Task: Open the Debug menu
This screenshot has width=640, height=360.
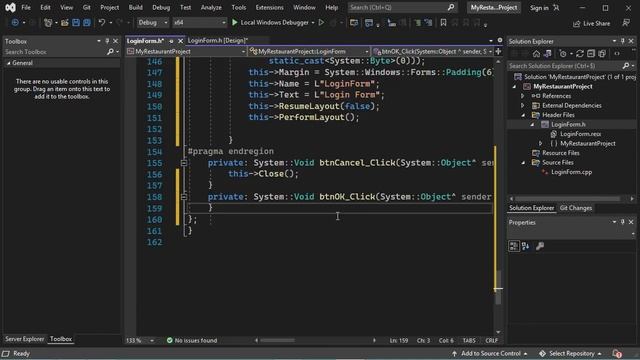Action: (x=161, y=7)
